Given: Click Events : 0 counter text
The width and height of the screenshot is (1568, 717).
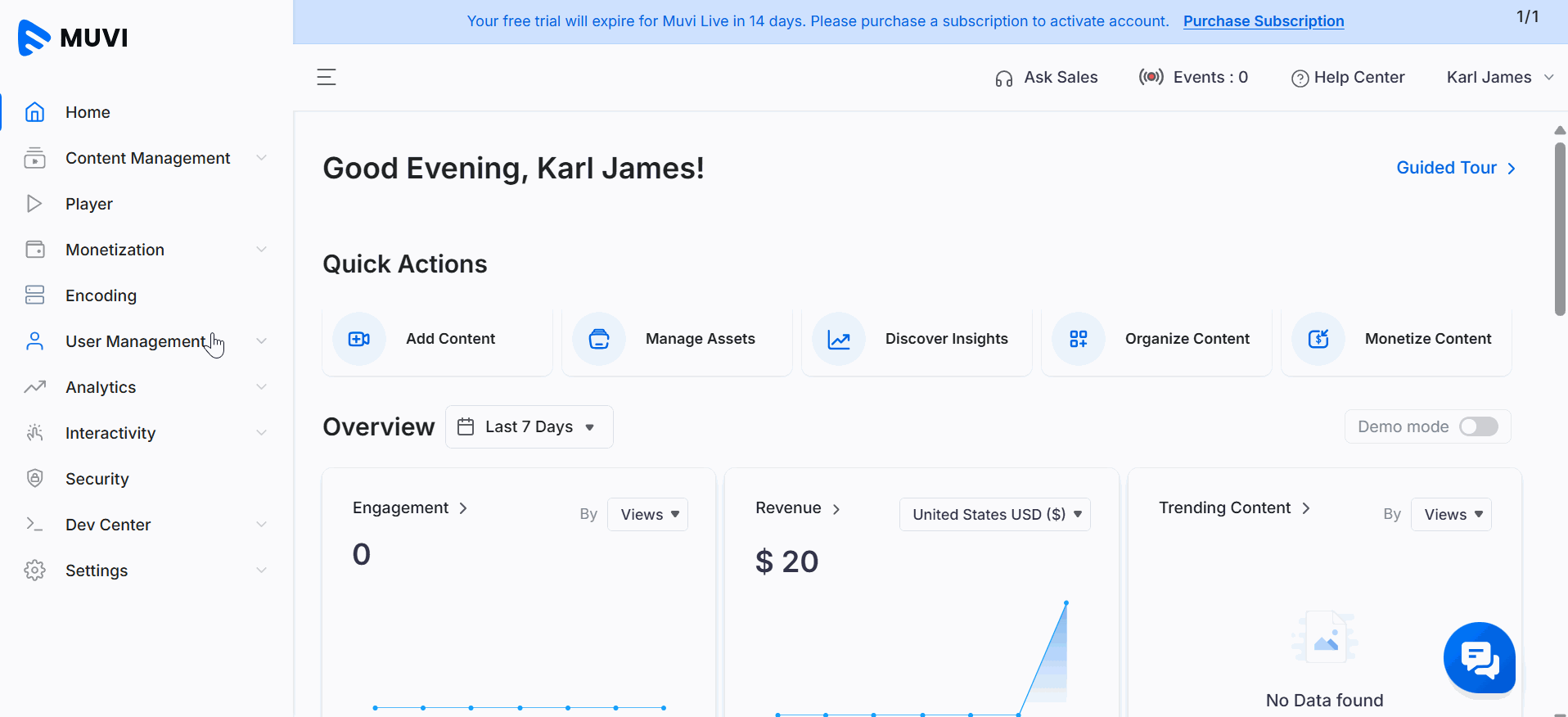Looking at the screenshot, I should pyautogui.click(x=1210, y=77).
